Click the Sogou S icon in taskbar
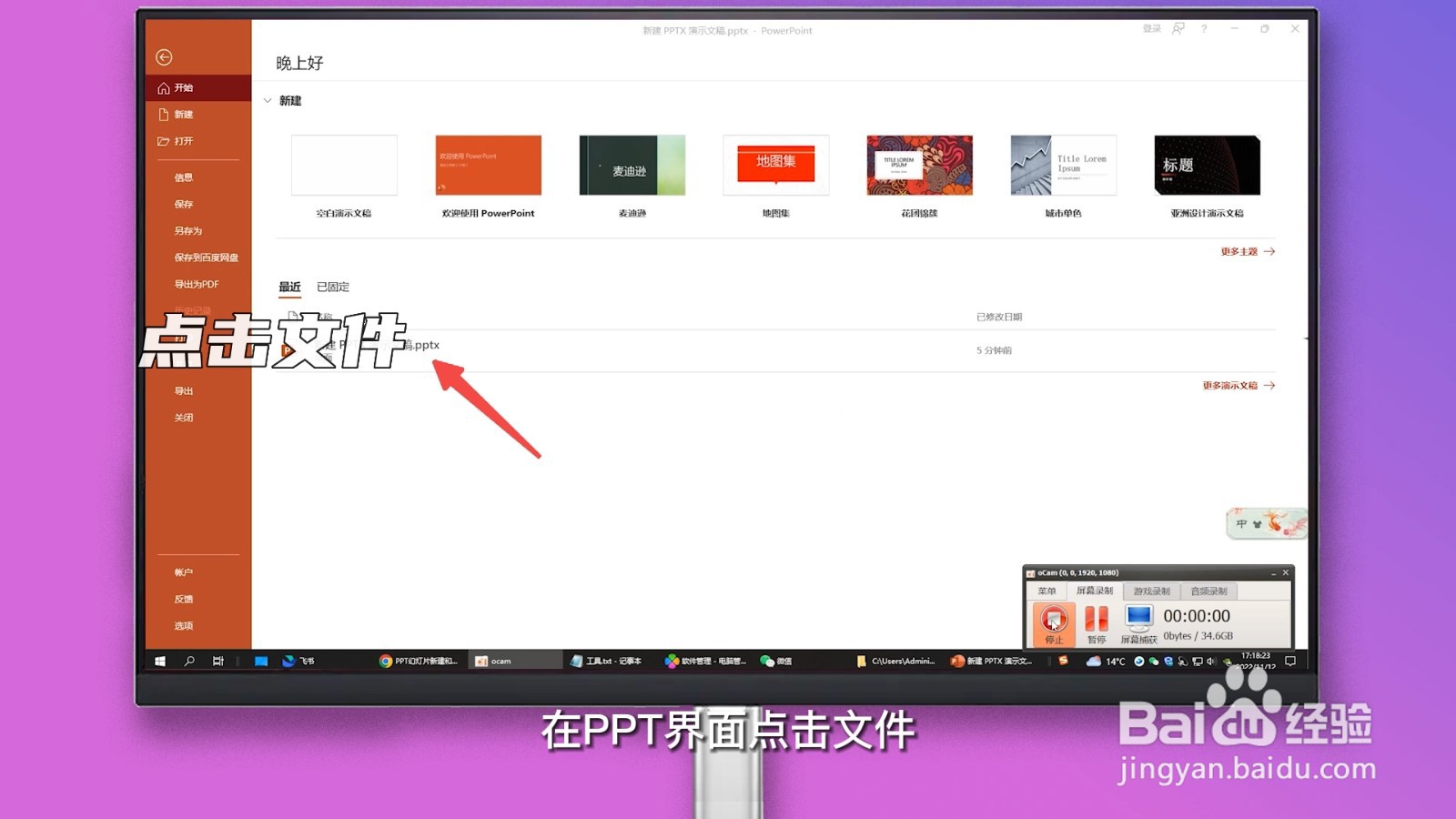Image resolution: width=1456 pixels, height=819 pixels. click(x=1062, y=661)
